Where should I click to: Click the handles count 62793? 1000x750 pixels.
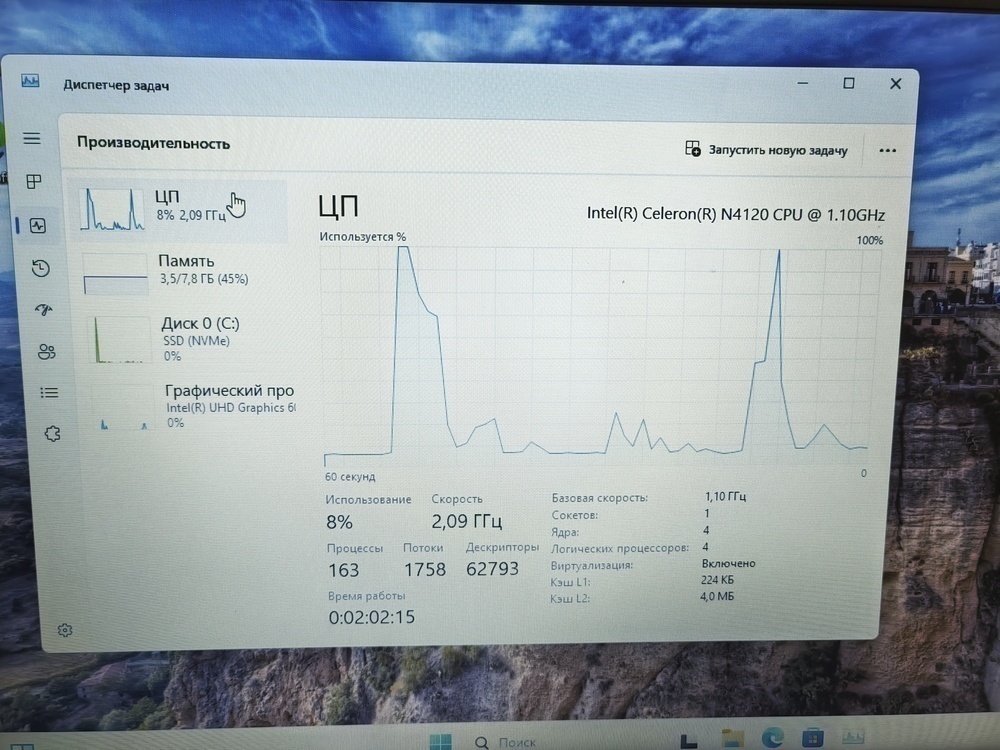coord(492,568)
